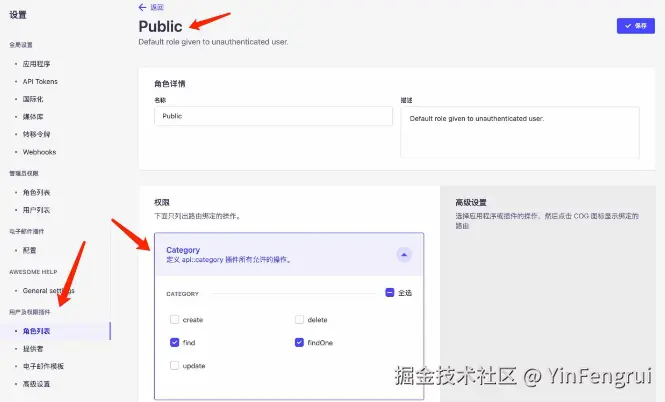
Task: Select active 角色列表 under 用户及权限插件
Action: [36, 331]
